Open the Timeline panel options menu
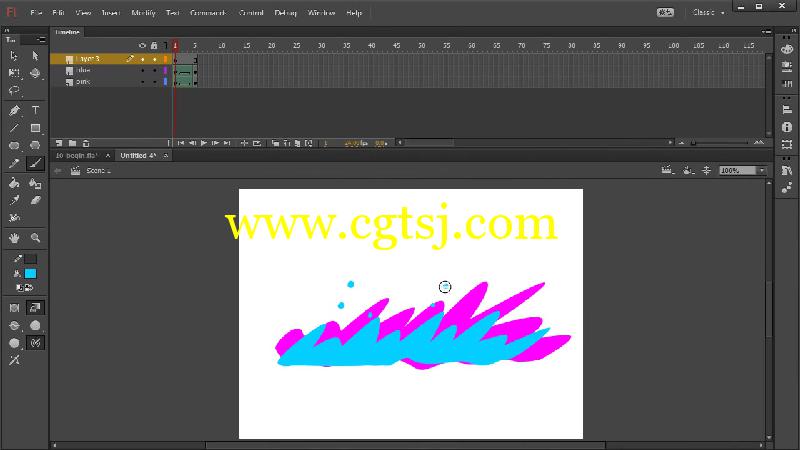 click(x=766, y=32)
